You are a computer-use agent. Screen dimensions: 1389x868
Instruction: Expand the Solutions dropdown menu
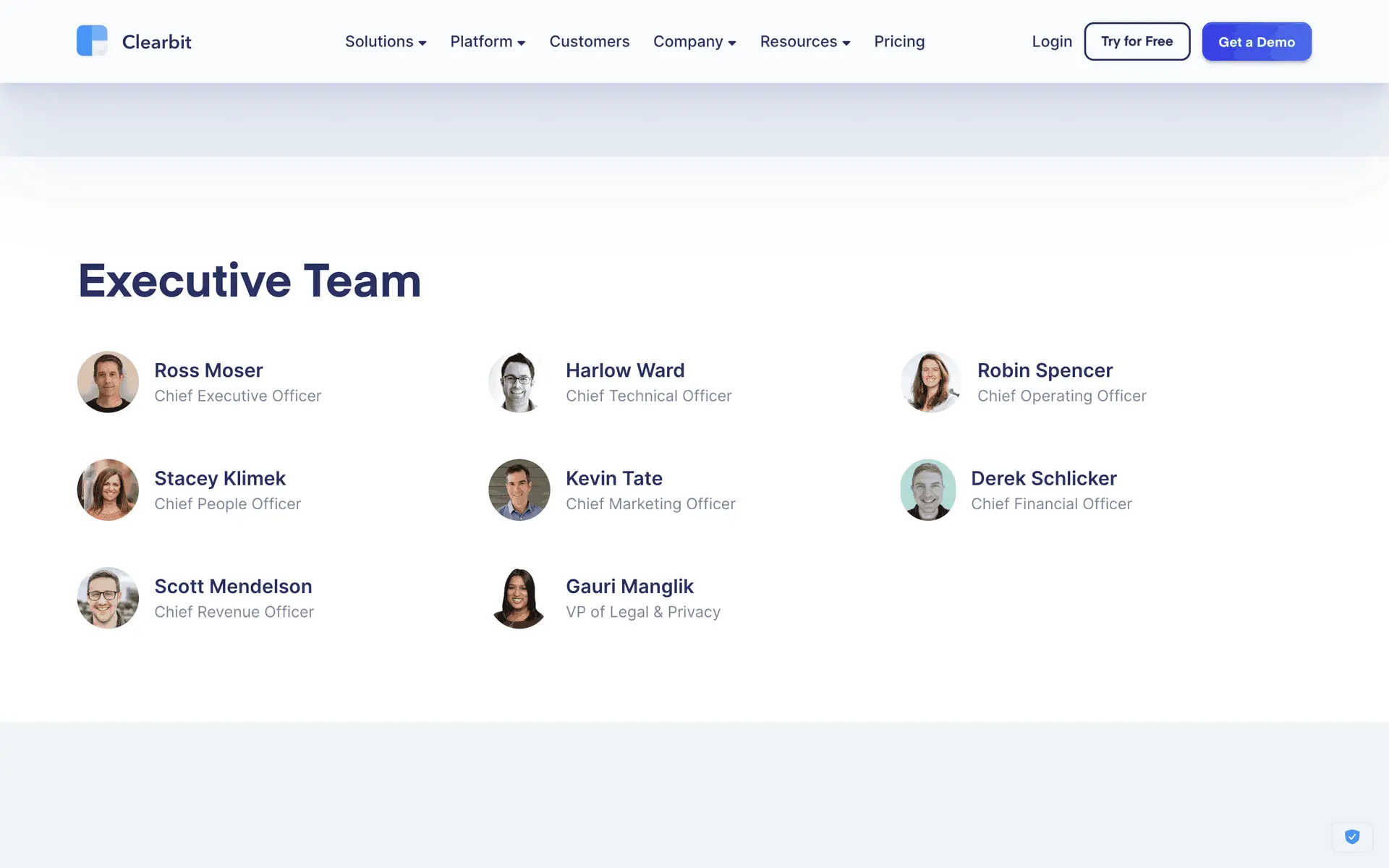tap(385, 42)
